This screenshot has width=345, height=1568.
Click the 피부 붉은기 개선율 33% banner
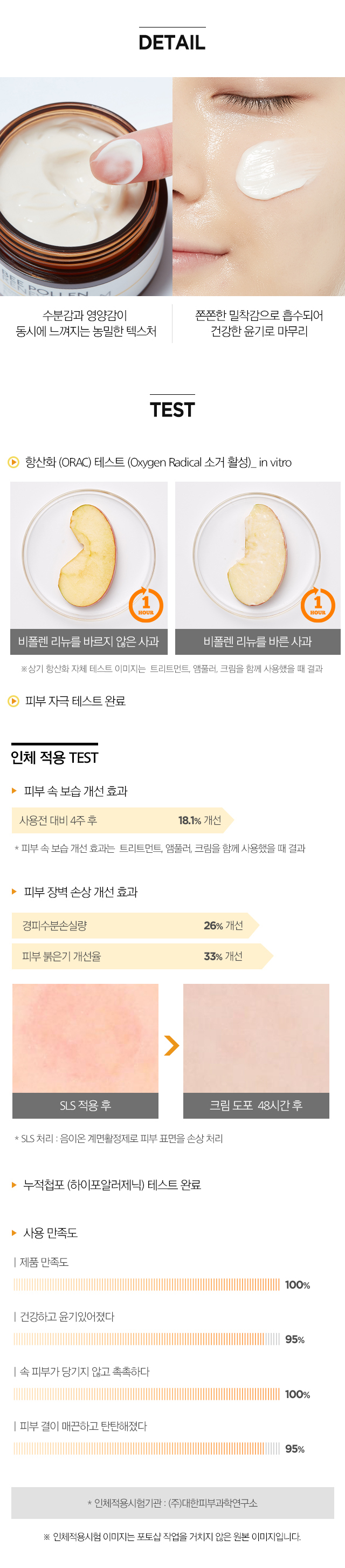[142, 956]
